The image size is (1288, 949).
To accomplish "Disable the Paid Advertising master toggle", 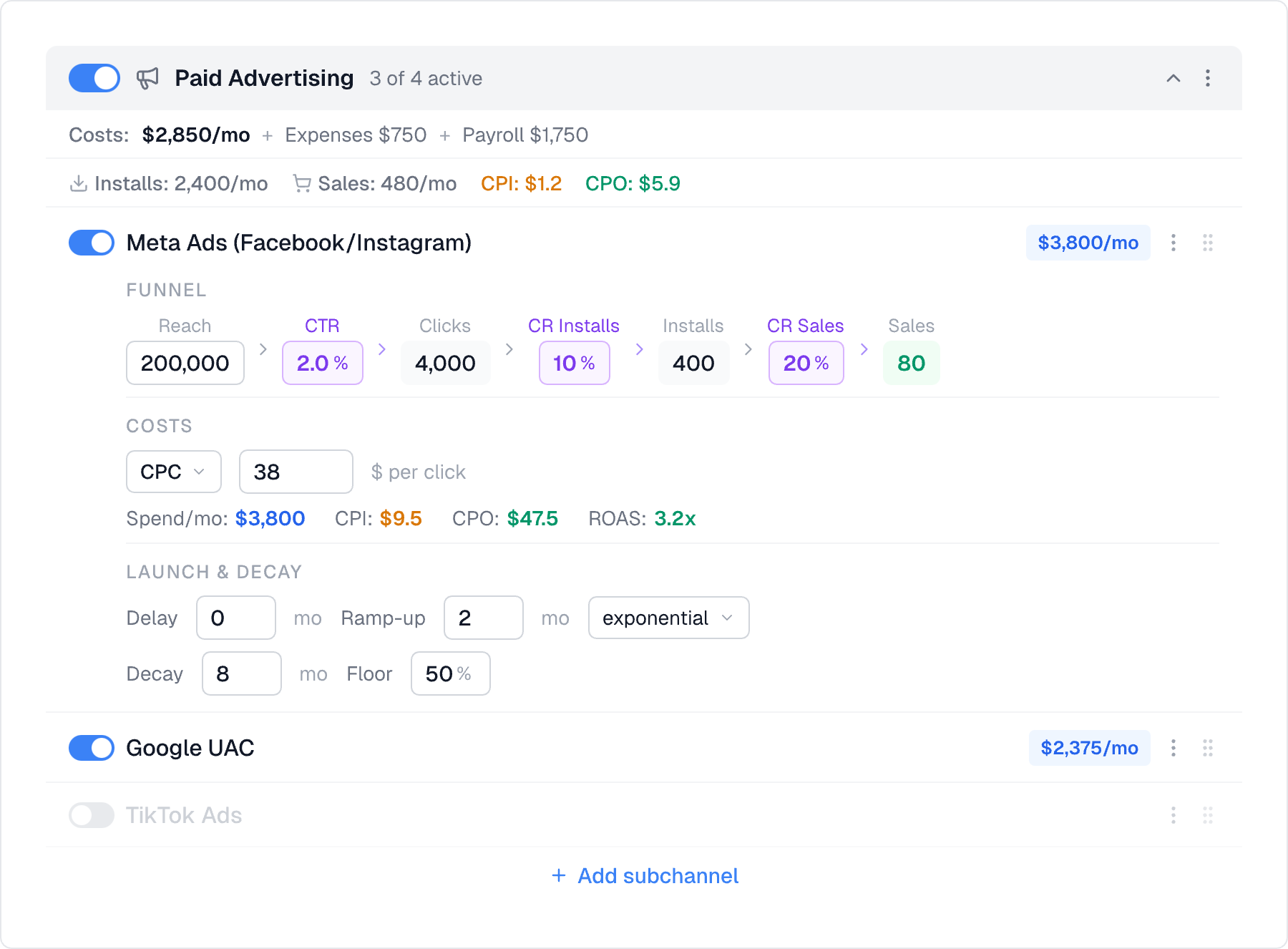I will [94, 78].
